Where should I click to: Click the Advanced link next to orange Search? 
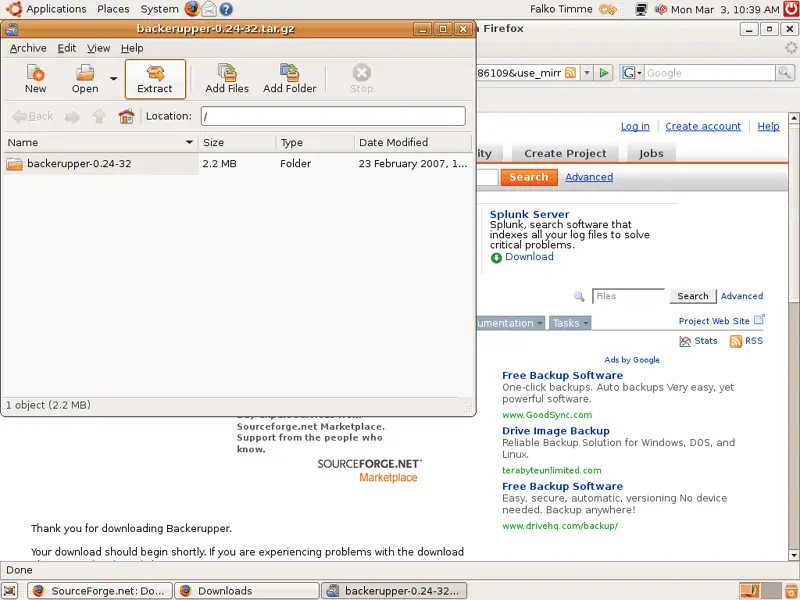click(589, 177)
